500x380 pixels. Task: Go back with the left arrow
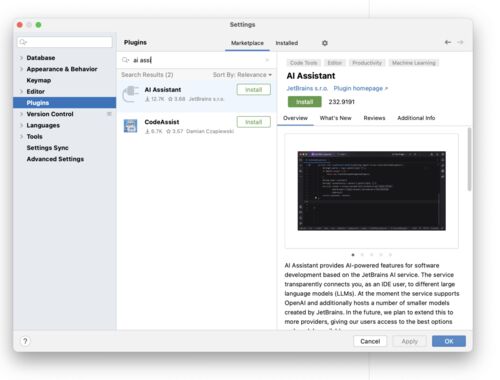coord(448,42)
